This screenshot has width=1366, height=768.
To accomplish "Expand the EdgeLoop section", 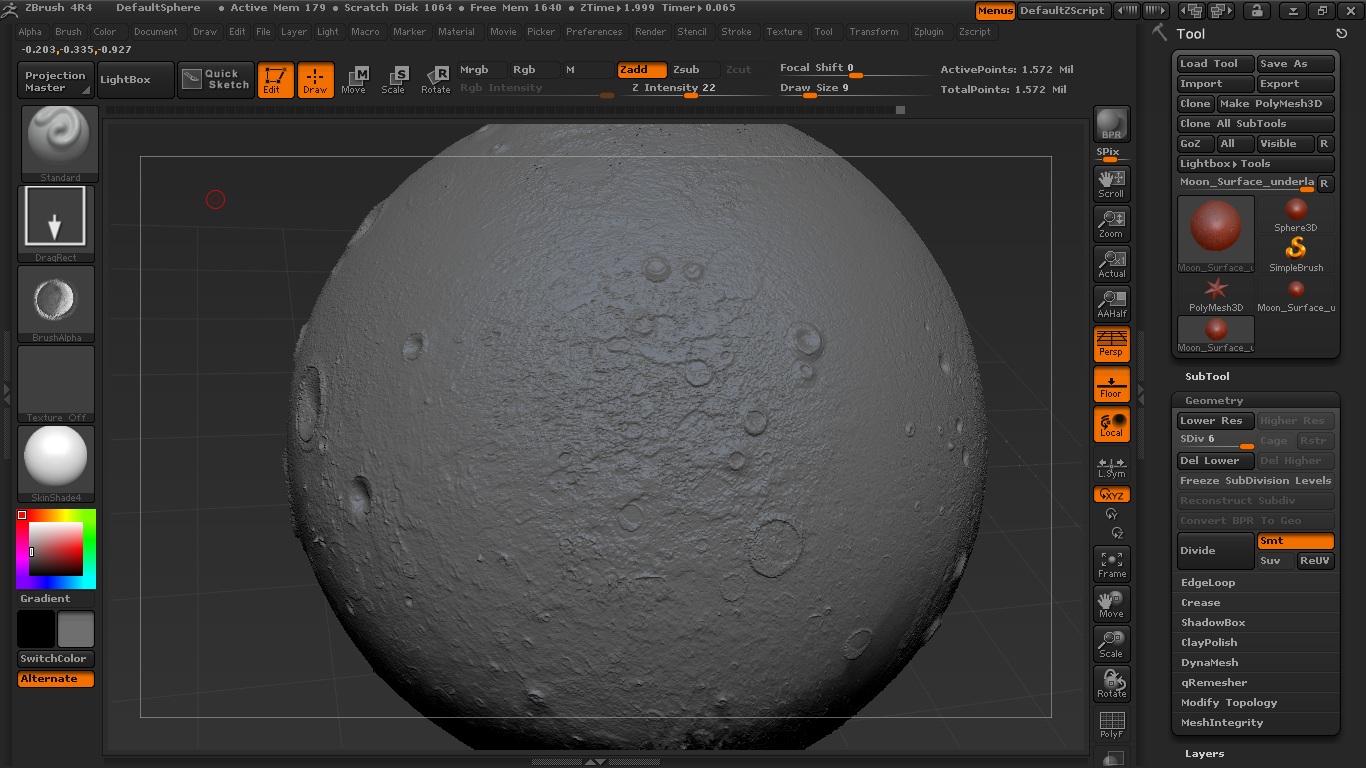I will tap(1208, 582).
